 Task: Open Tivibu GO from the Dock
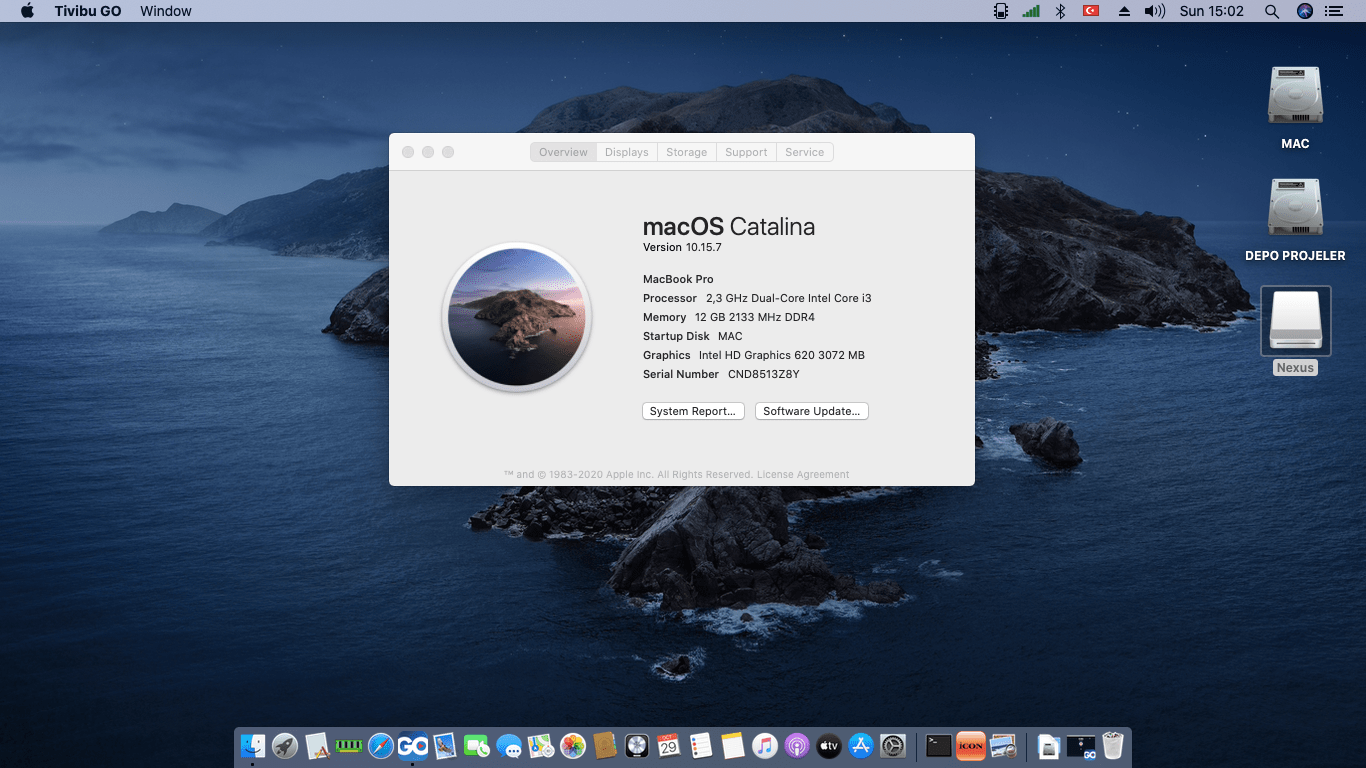click(413, 746)
